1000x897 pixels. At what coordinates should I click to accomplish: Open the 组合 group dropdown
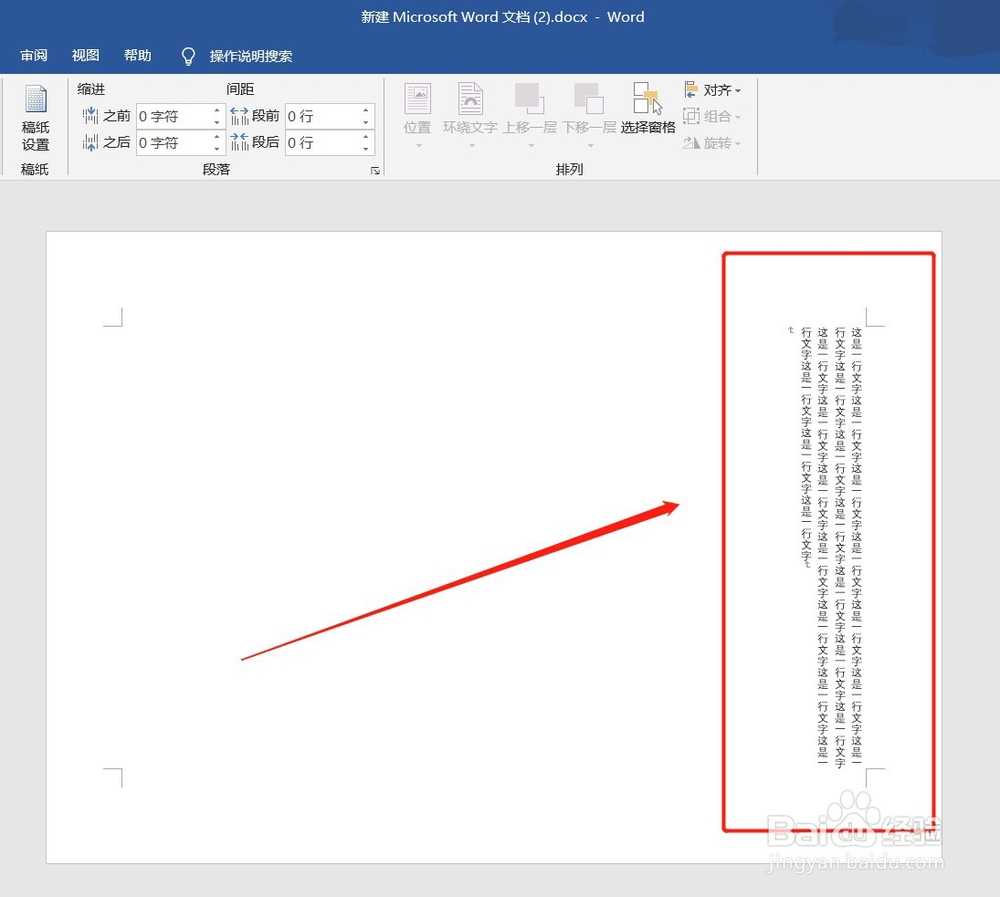712,116
